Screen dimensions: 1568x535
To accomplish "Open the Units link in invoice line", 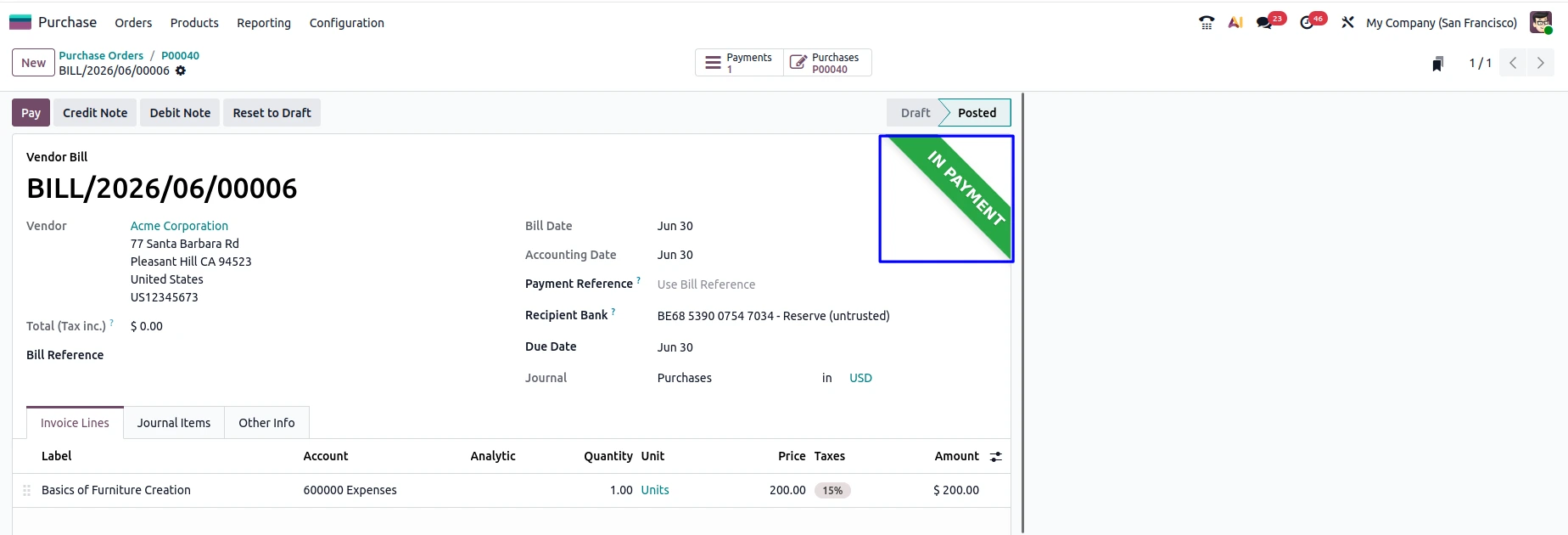I will tap(655, 490).
